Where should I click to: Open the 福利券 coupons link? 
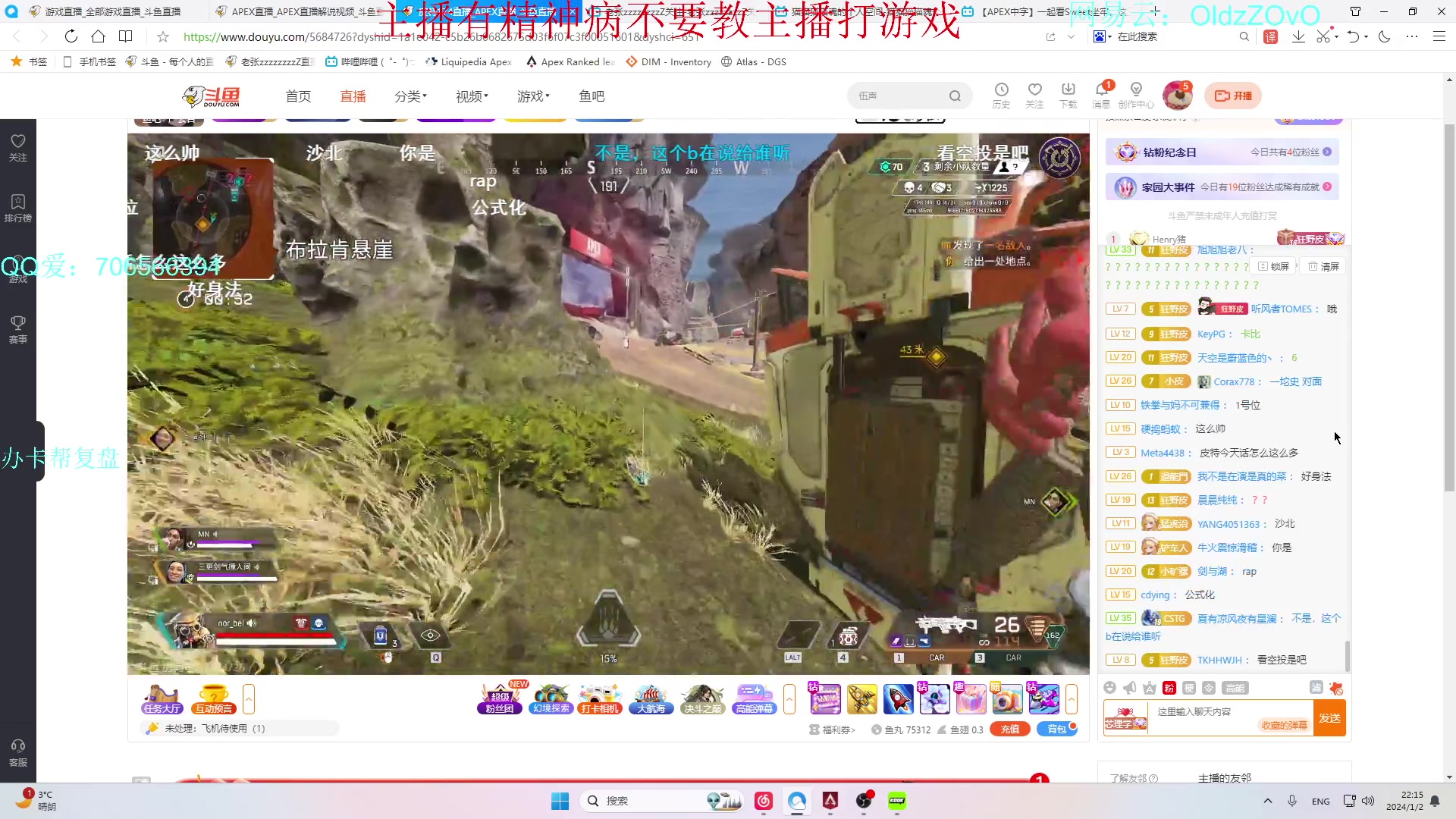pyautogui.click(x=832, y=730)
